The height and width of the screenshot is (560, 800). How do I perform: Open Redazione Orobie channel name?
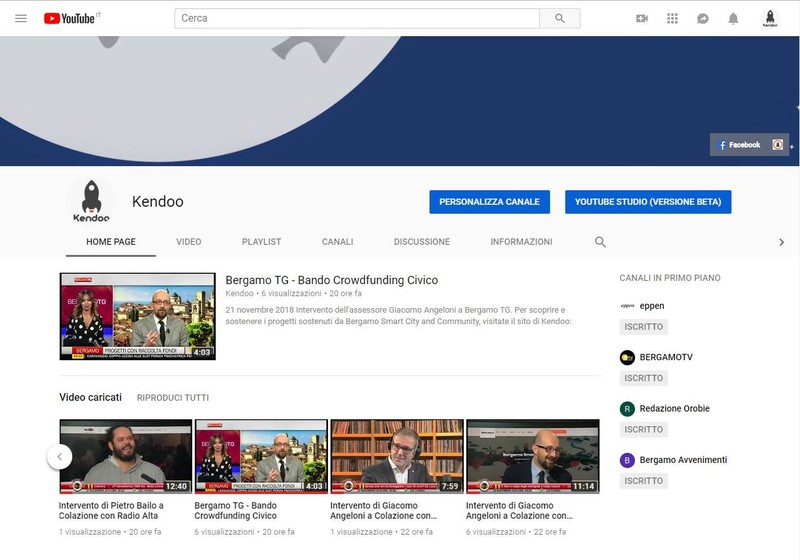[x=674, y=409]
